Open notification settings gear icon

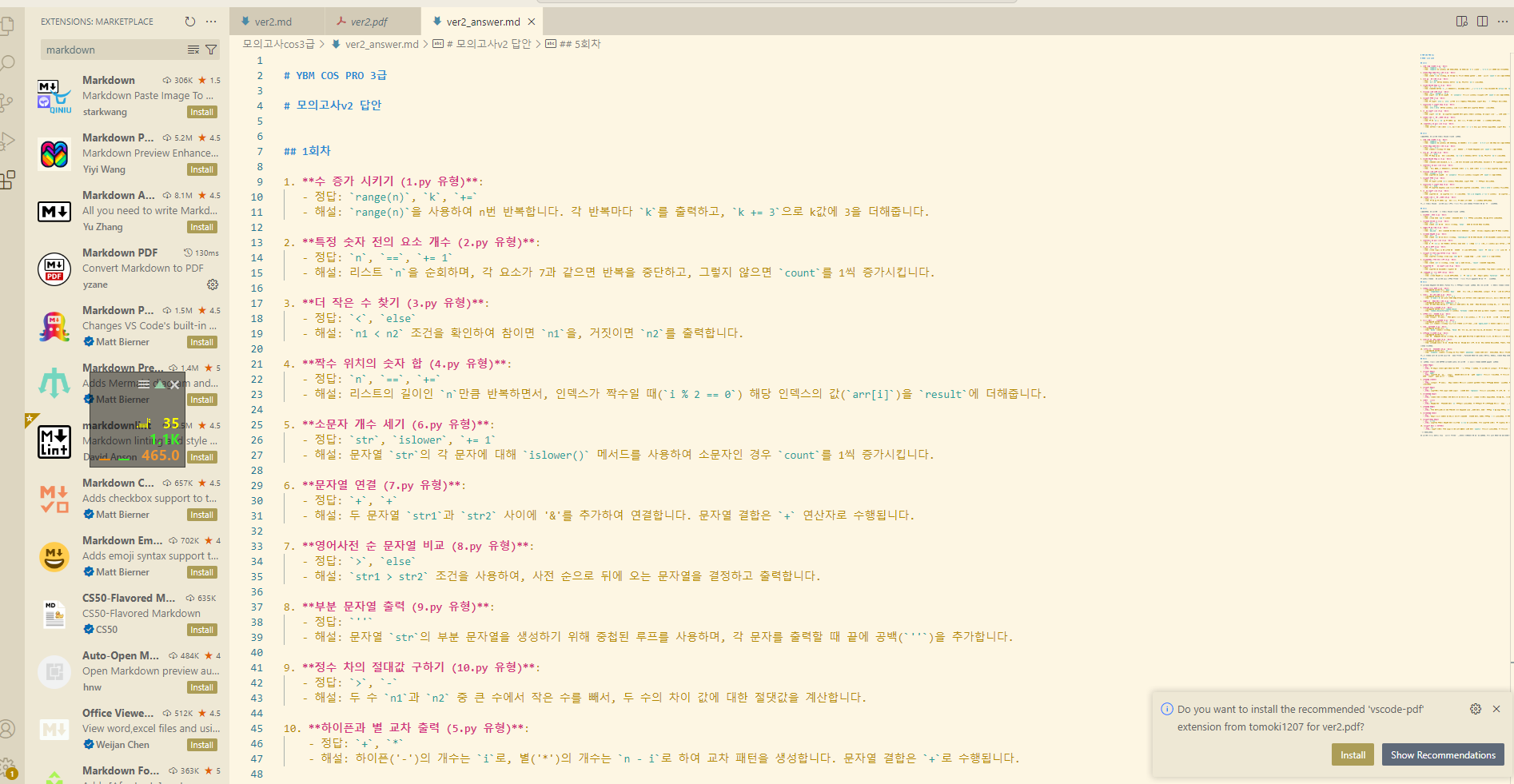click(x=1476, y=709)
